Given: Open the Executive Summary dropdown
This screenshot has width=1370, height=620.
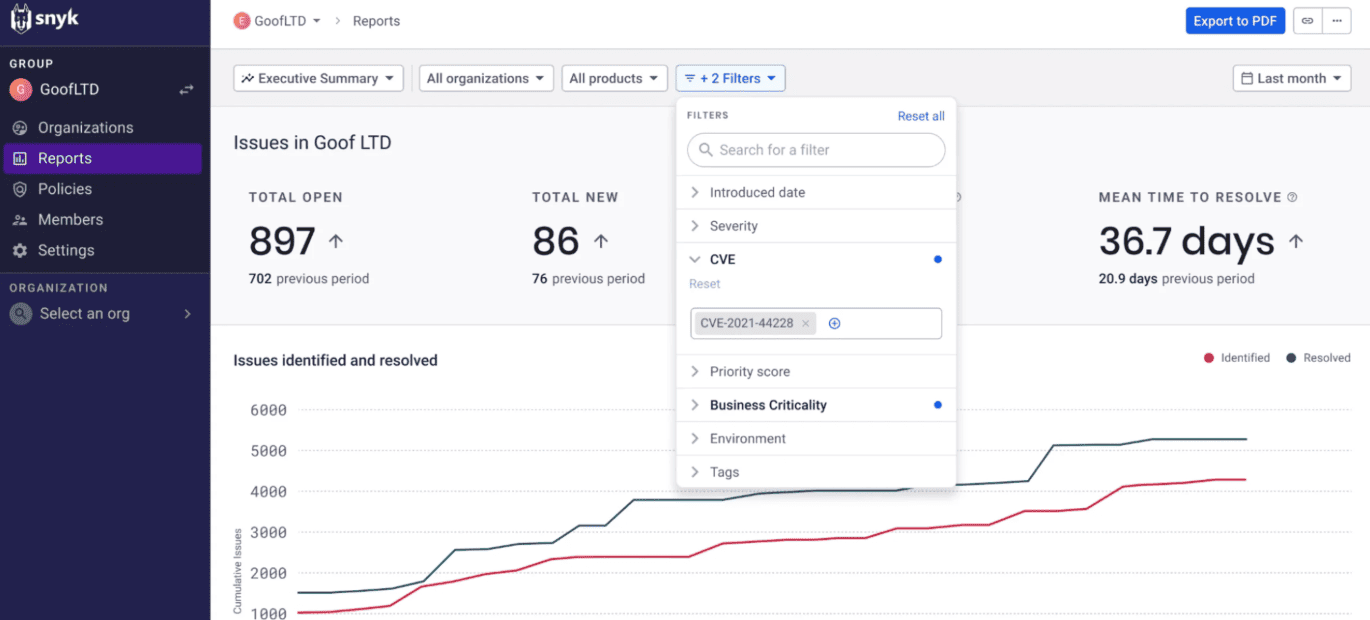Looking at the screenshot, I should click(x=318, y=78).
